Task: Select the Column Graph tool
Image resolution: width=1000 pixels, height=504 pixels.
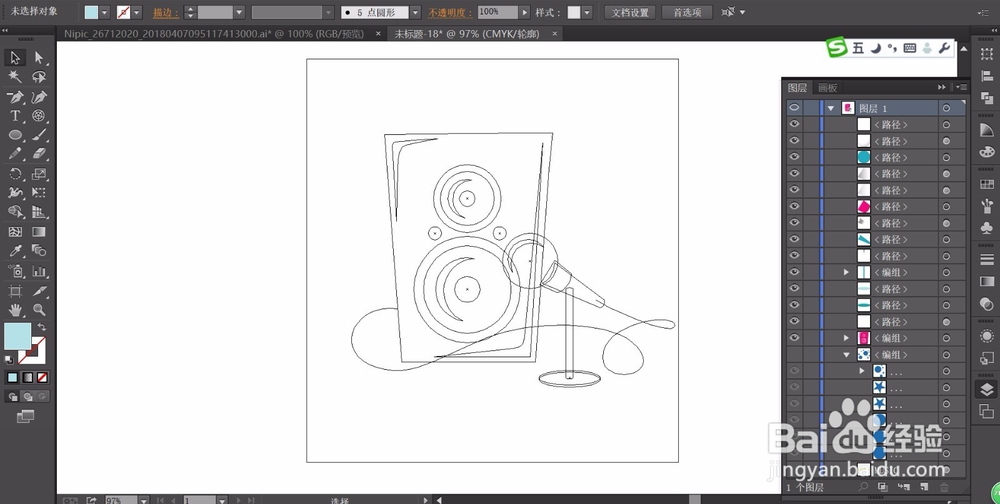Action: pyautogui.click(x=39, y=271)
